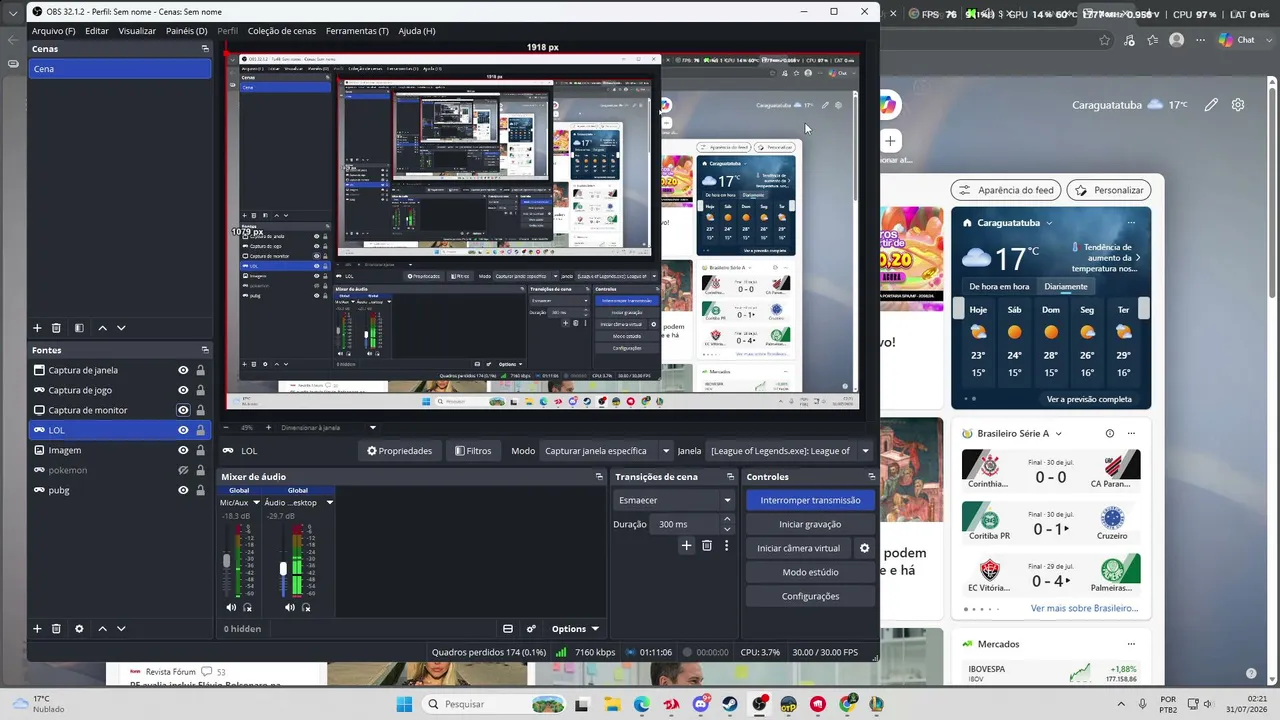Open transition properties three-dot menu

coord(726,546)
